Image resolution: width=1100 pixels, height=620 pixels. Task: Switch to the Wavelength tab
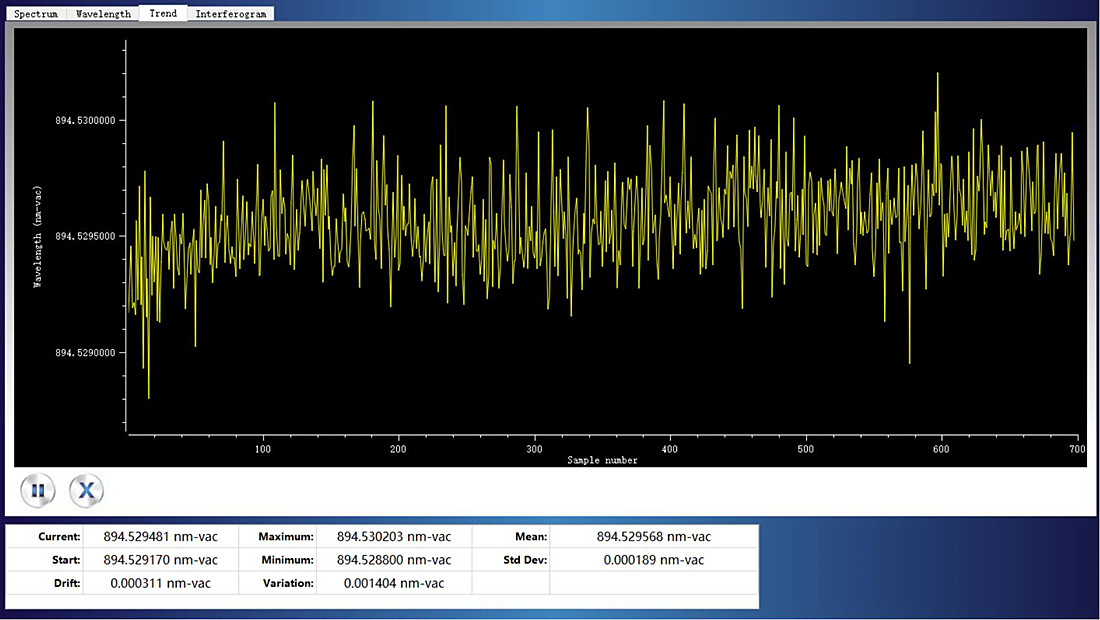coord(103,14)
